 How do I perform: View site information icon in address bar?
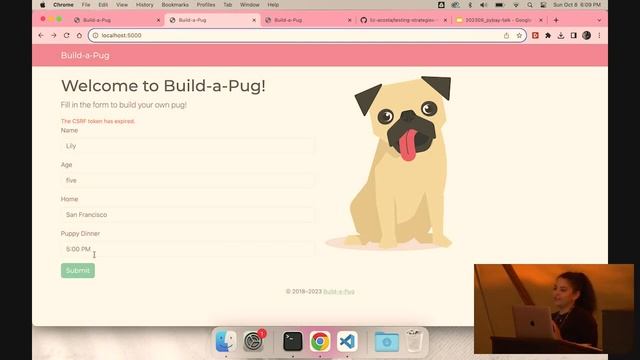95,36
